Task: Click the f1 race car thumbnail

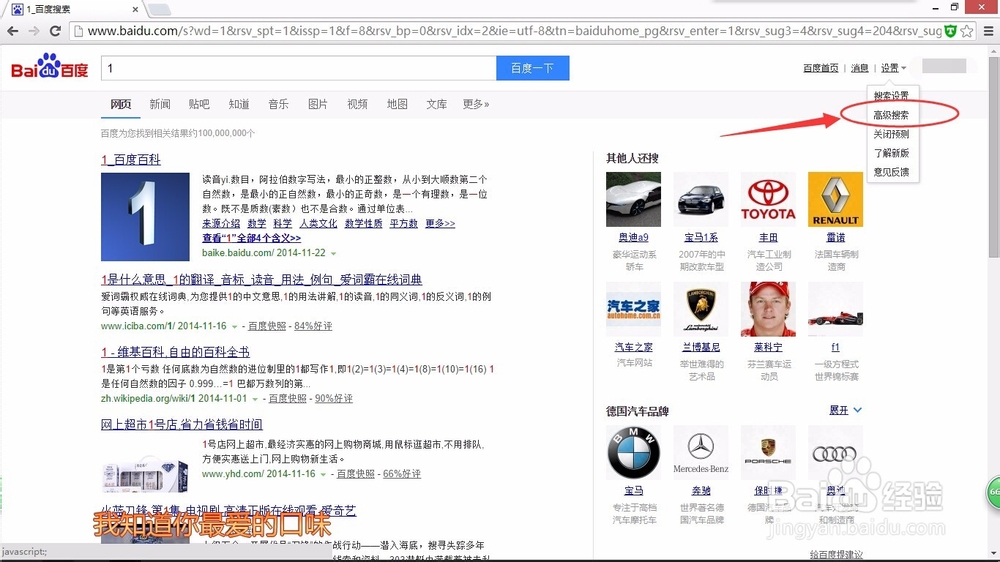Action: [x=835, y=309]
